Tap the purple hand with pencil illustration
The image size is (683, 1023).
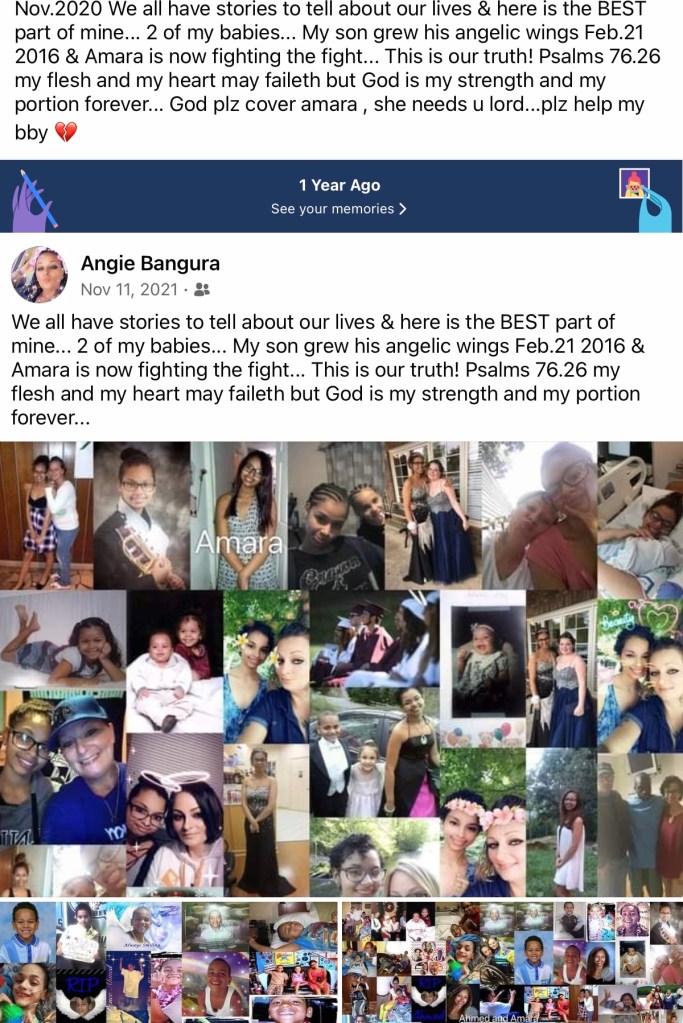36,200
